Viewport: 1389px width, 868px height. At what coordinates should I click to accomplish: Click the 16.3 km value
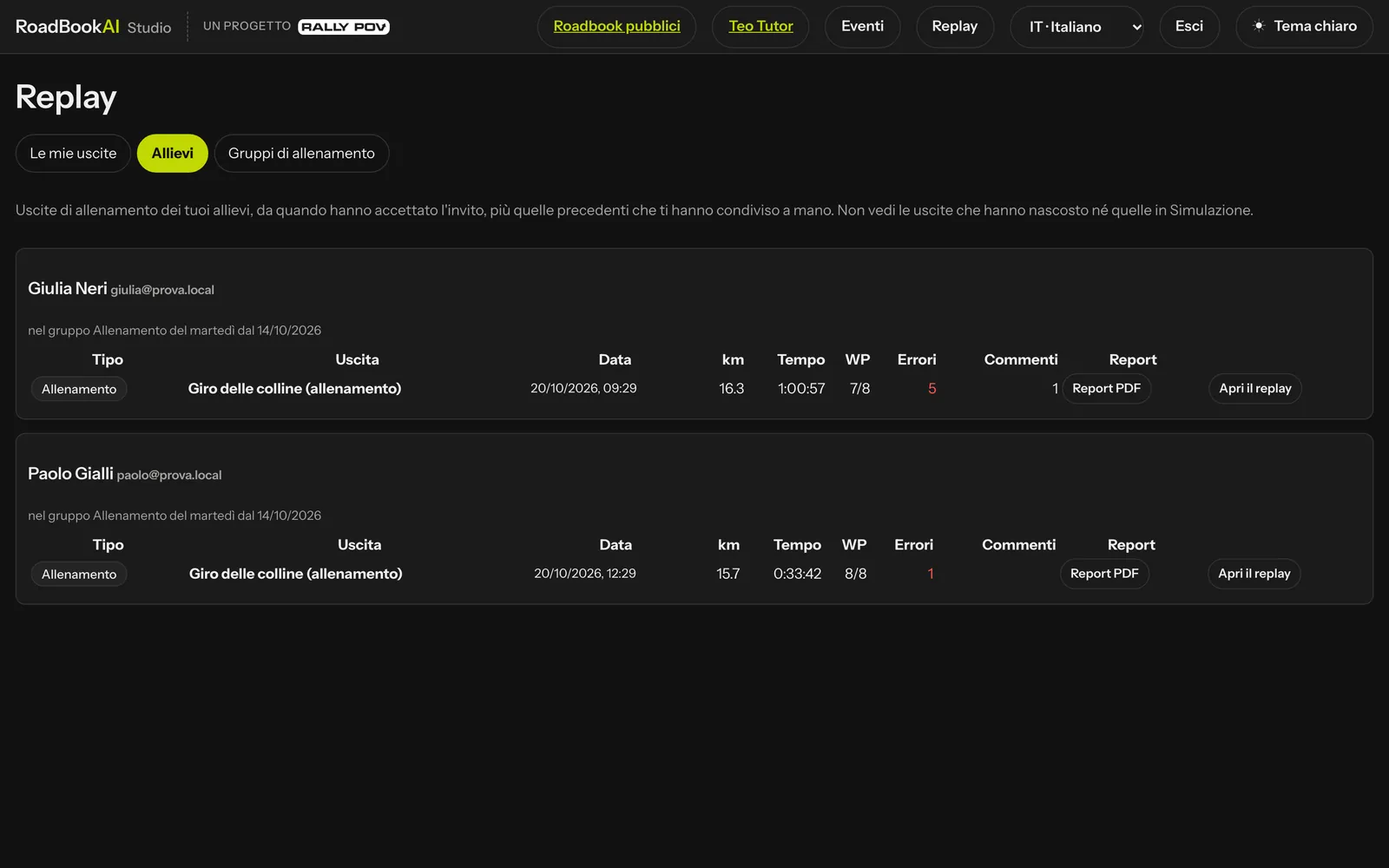point(731,389)
